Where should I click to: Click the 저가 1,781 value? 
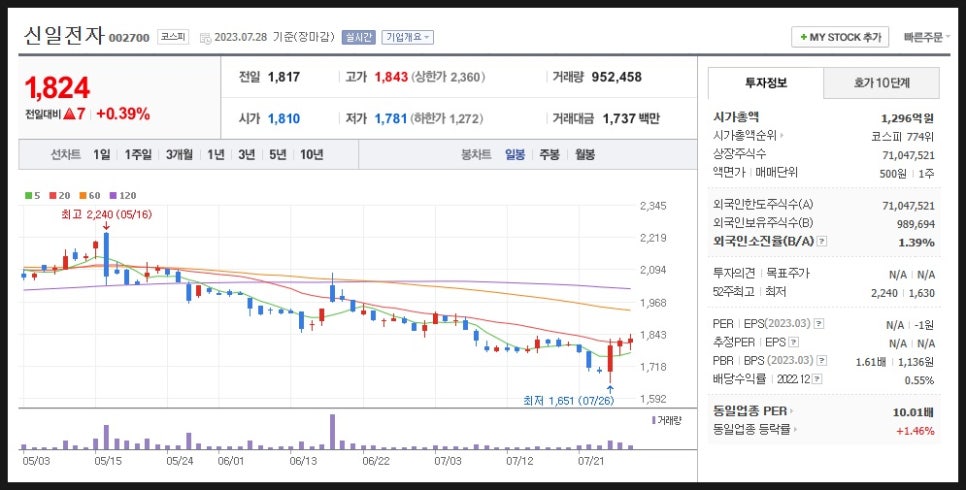tap(391, 118)
